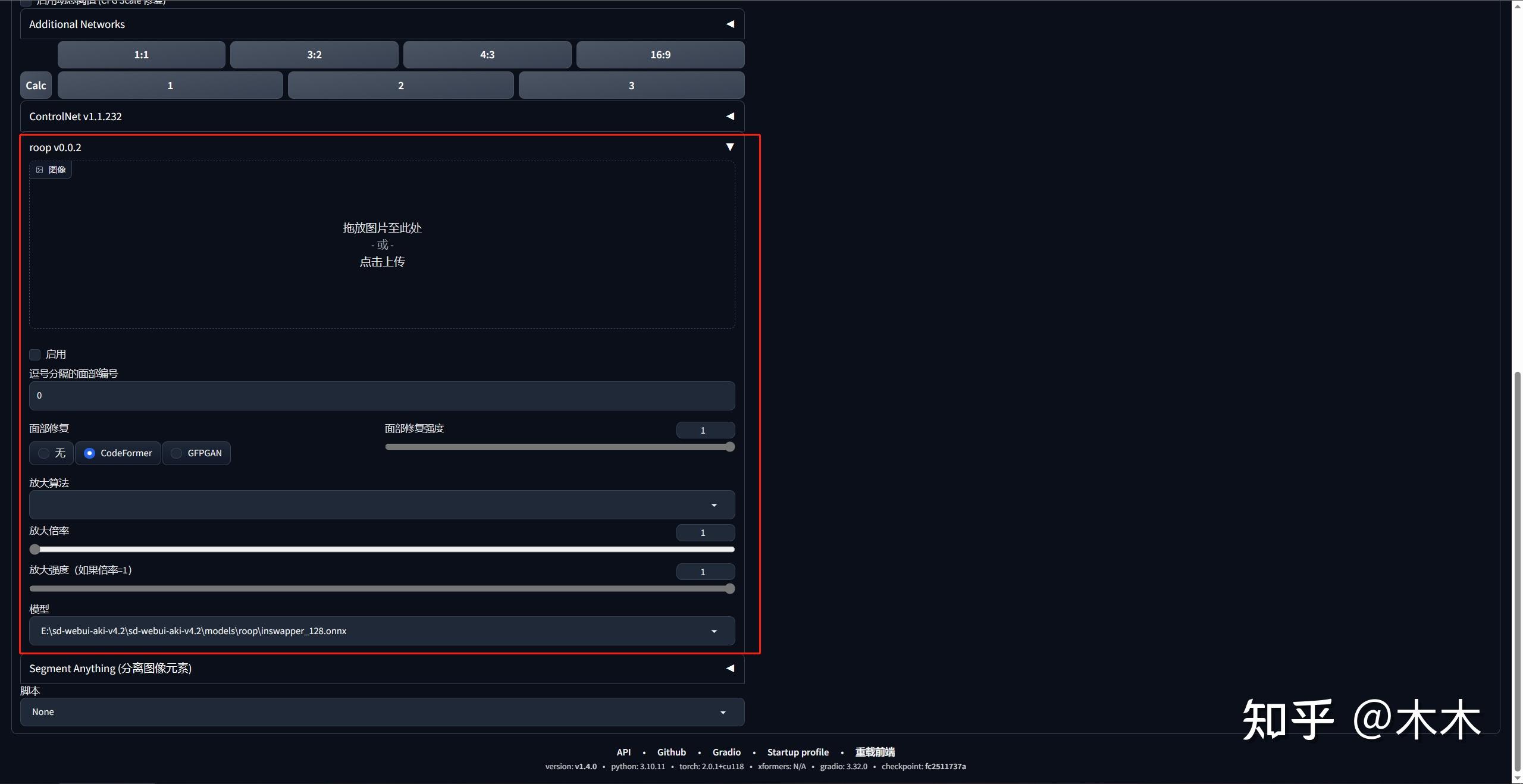The width and height of the screenshot is (1523, 784).
Task: Enable the roop 启用 checkbox
Action: tap(35, 355)
